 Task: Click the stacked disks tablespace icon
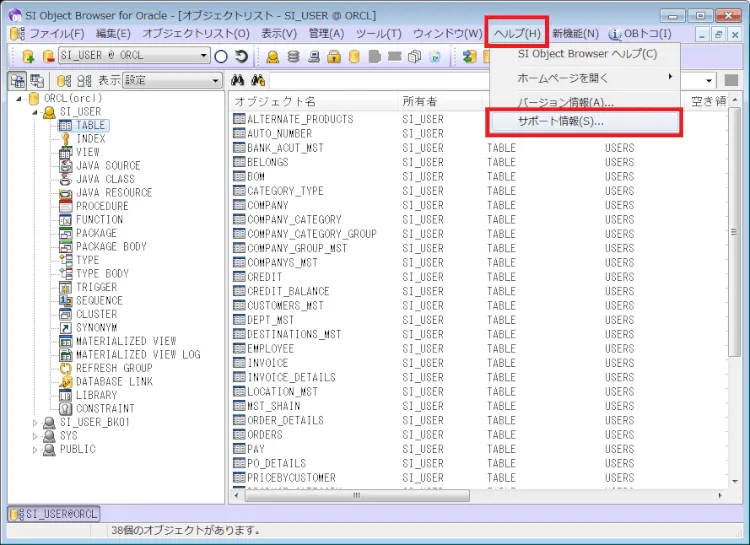point(293,56)
